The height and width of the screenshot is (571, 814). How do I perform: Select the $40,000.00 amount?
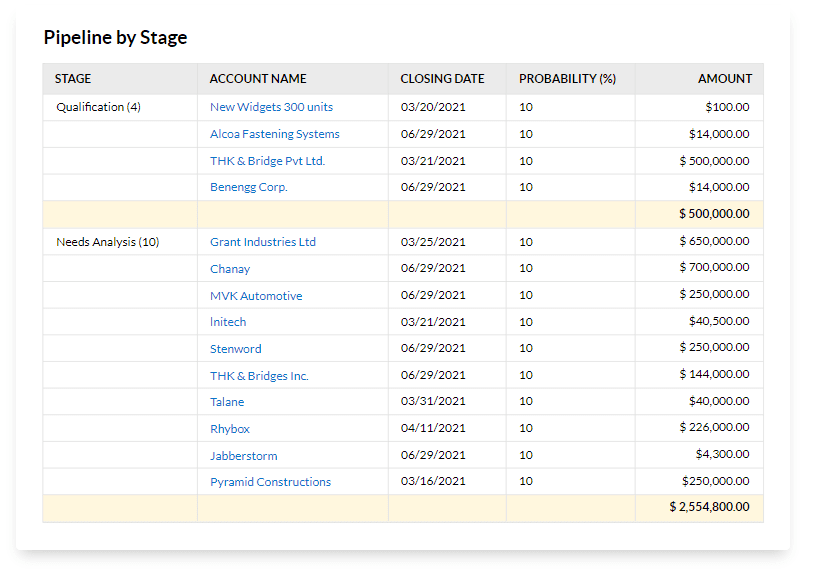[719, 401]
